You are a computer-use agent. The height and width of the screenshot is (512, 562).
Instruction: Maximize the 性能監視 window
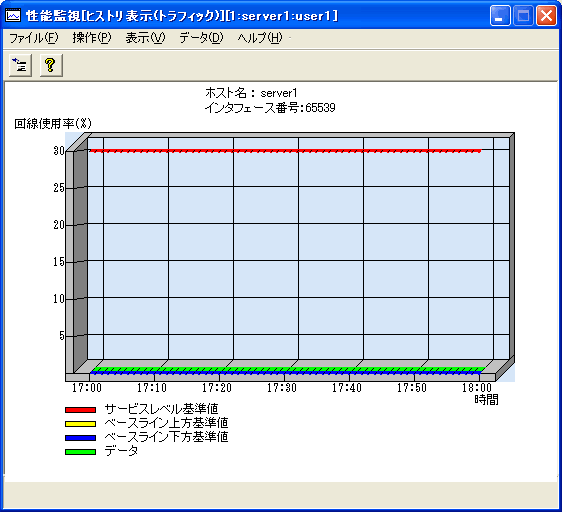coord(523,16)
